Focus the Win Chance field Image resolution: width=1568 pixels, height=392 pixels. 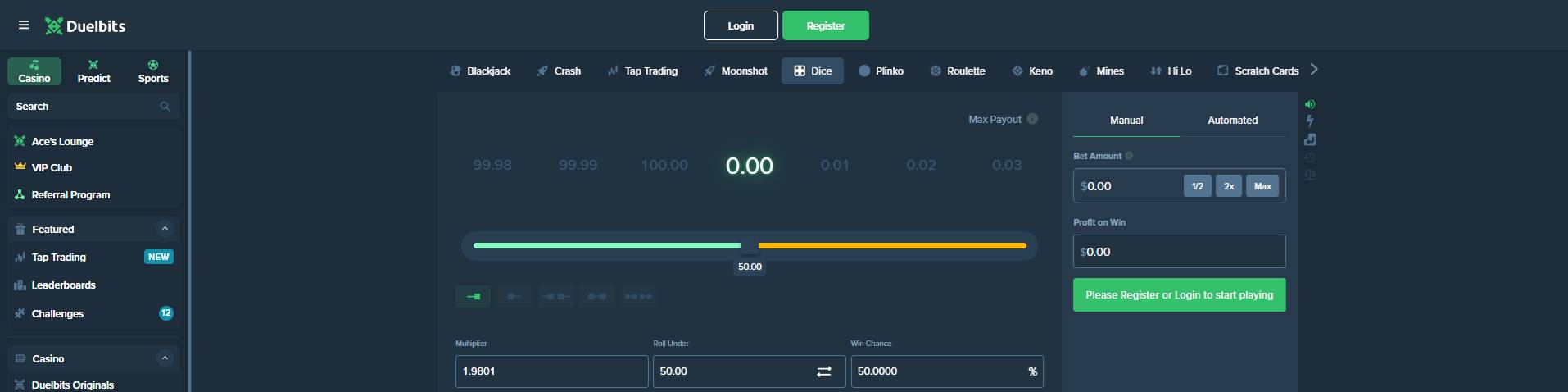click(947, 371)
